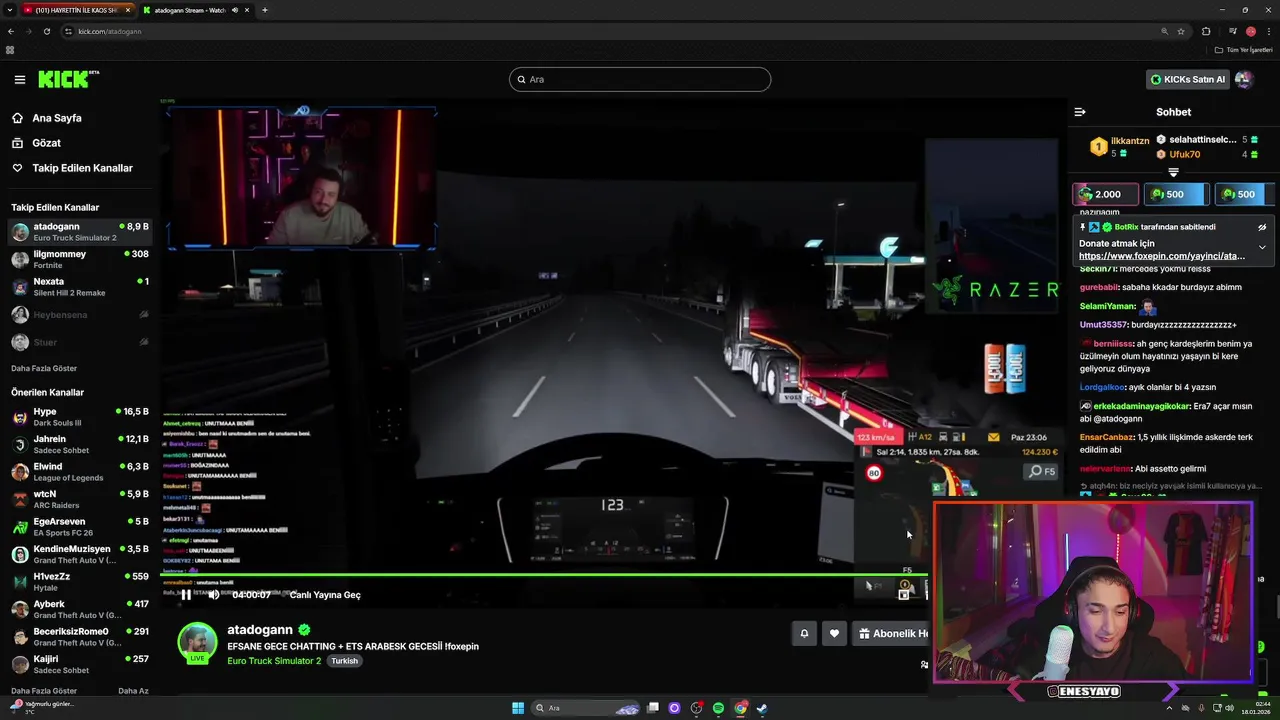Open the user profile avatar menu
This screenshot has width=1280, height=720.
[1244, 79]
